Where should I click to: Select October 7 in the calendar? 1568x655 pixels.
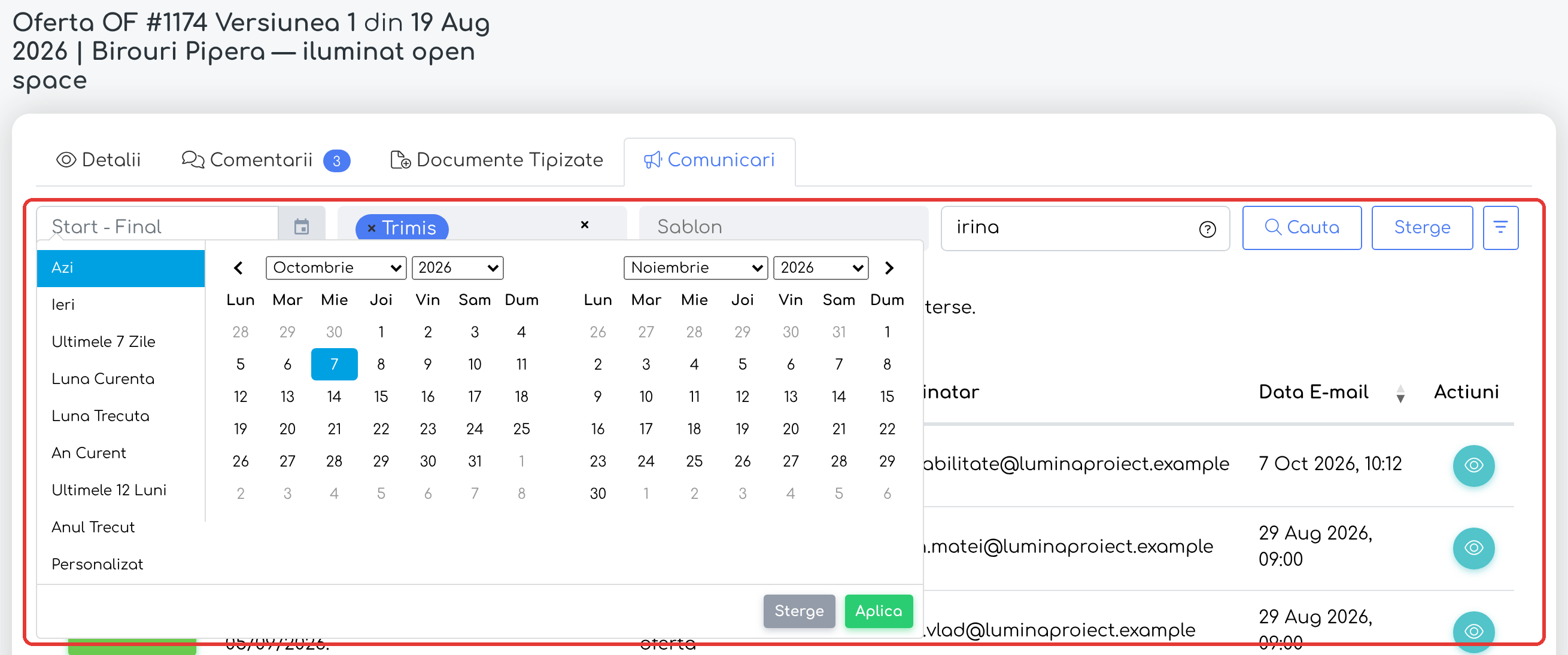tap(334, 364)
